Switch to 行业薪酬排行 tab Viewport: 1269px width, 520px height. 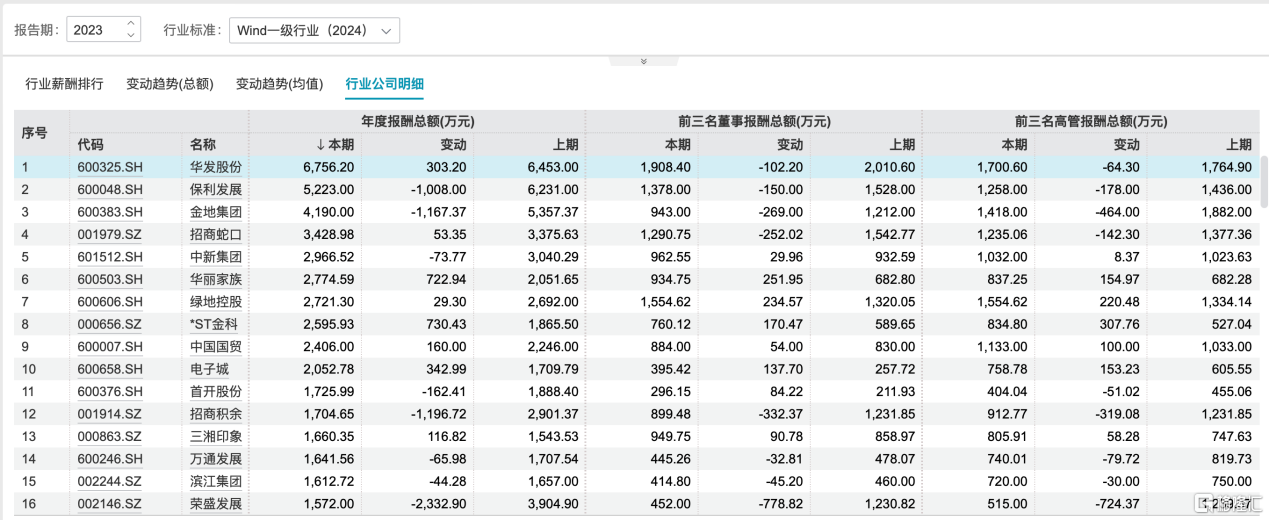click(64, 84)
